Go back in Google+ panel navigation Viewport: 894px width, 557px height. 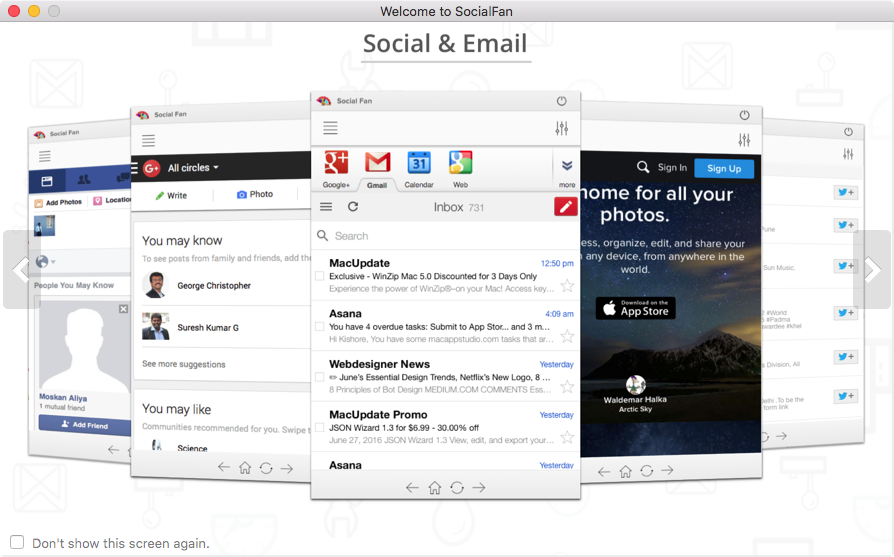pyautogui.click(x=224, y=467)
